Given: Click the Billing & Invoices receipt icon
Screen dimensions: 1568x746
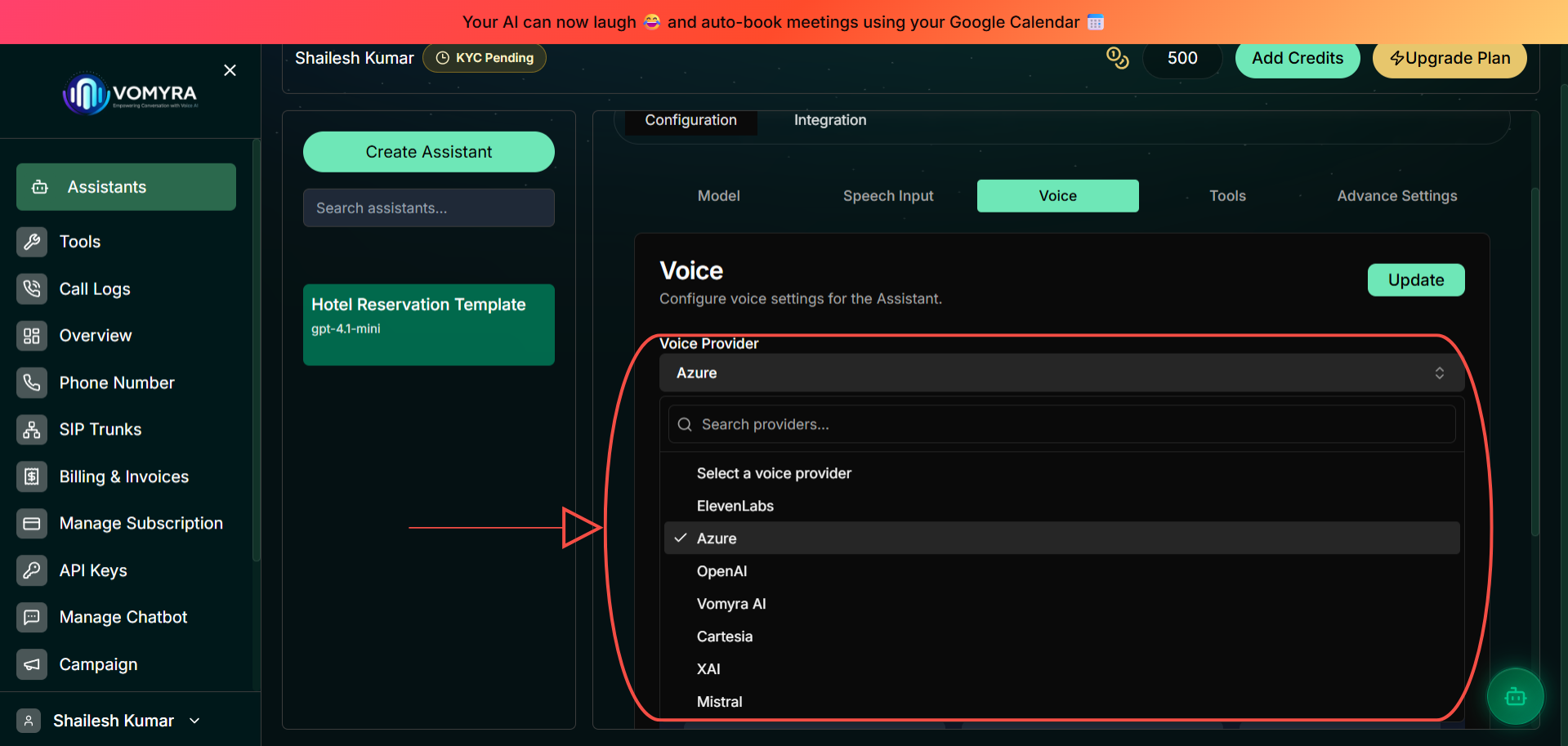Looking at the screenshot, I should (x=32, y=476).
